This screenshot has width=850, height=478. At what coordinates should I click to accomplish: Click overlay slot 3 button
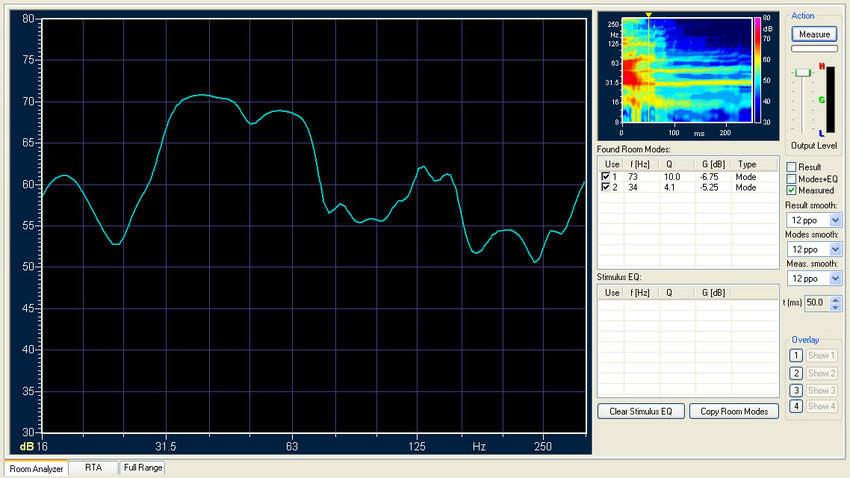click(x=795, y=390)
